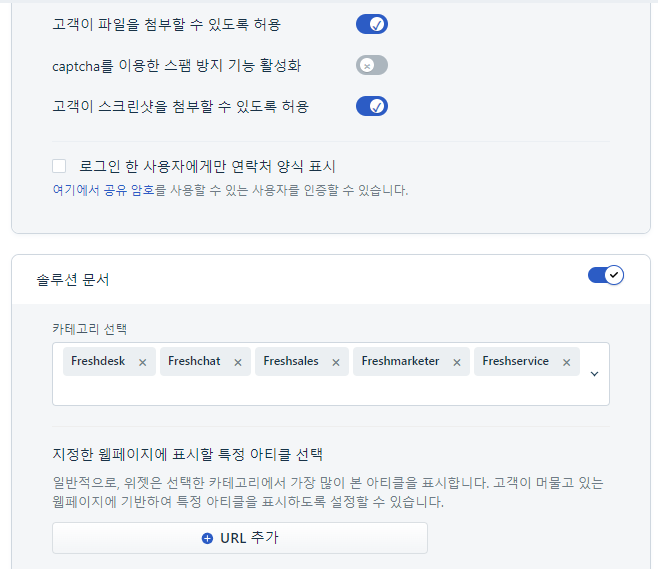
Task: Select the Freshservice tag label
Action: click(515, 361)
